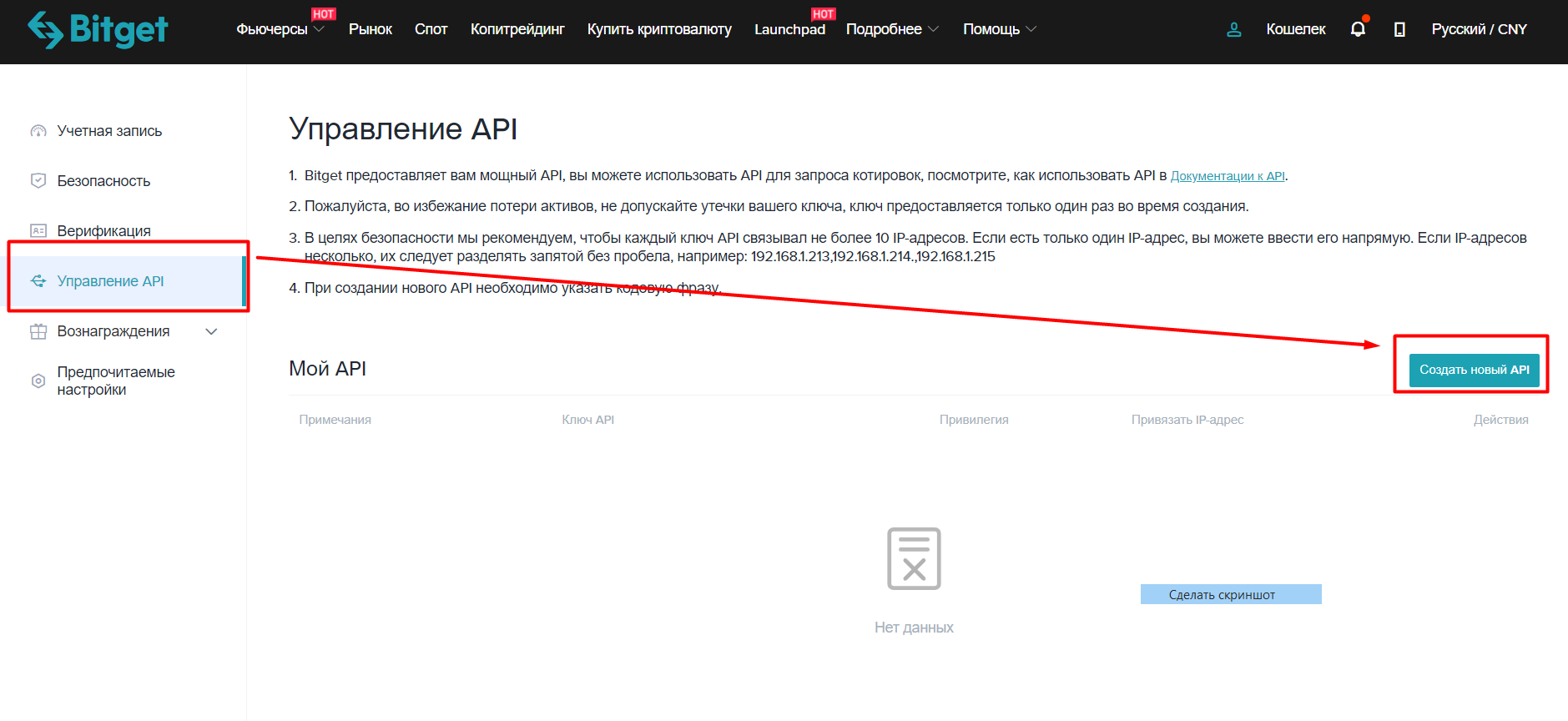Screen dimensions: 1568x721
Task: Select Предпочитаемые настройки in sidebar
Action: point(116,381)
